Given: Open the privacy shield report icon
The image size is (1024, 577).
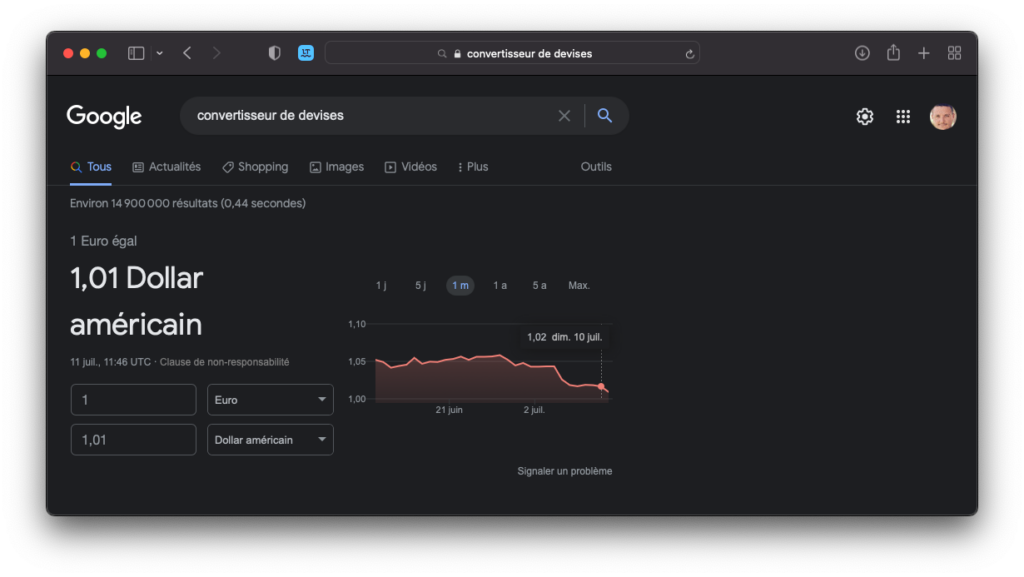Looking at the screenshot, I should (274, 54).
